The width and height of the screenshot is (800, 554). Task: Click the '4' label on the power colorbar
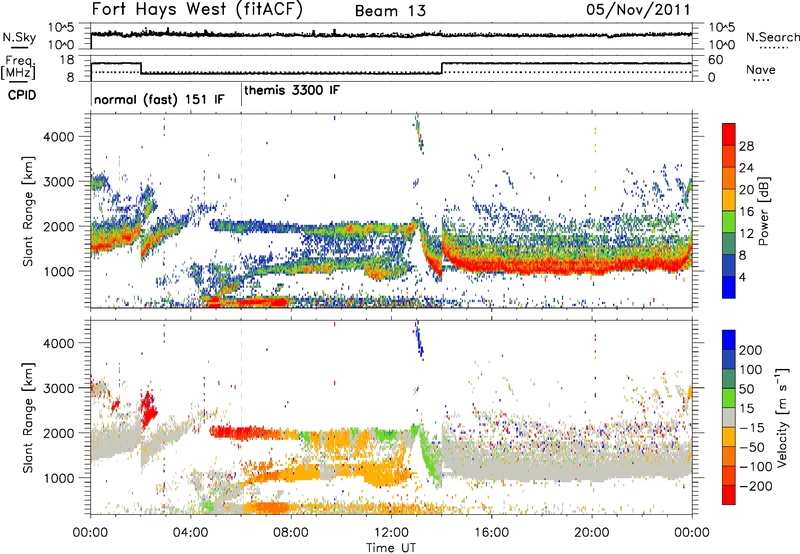(x=742, y=278)
